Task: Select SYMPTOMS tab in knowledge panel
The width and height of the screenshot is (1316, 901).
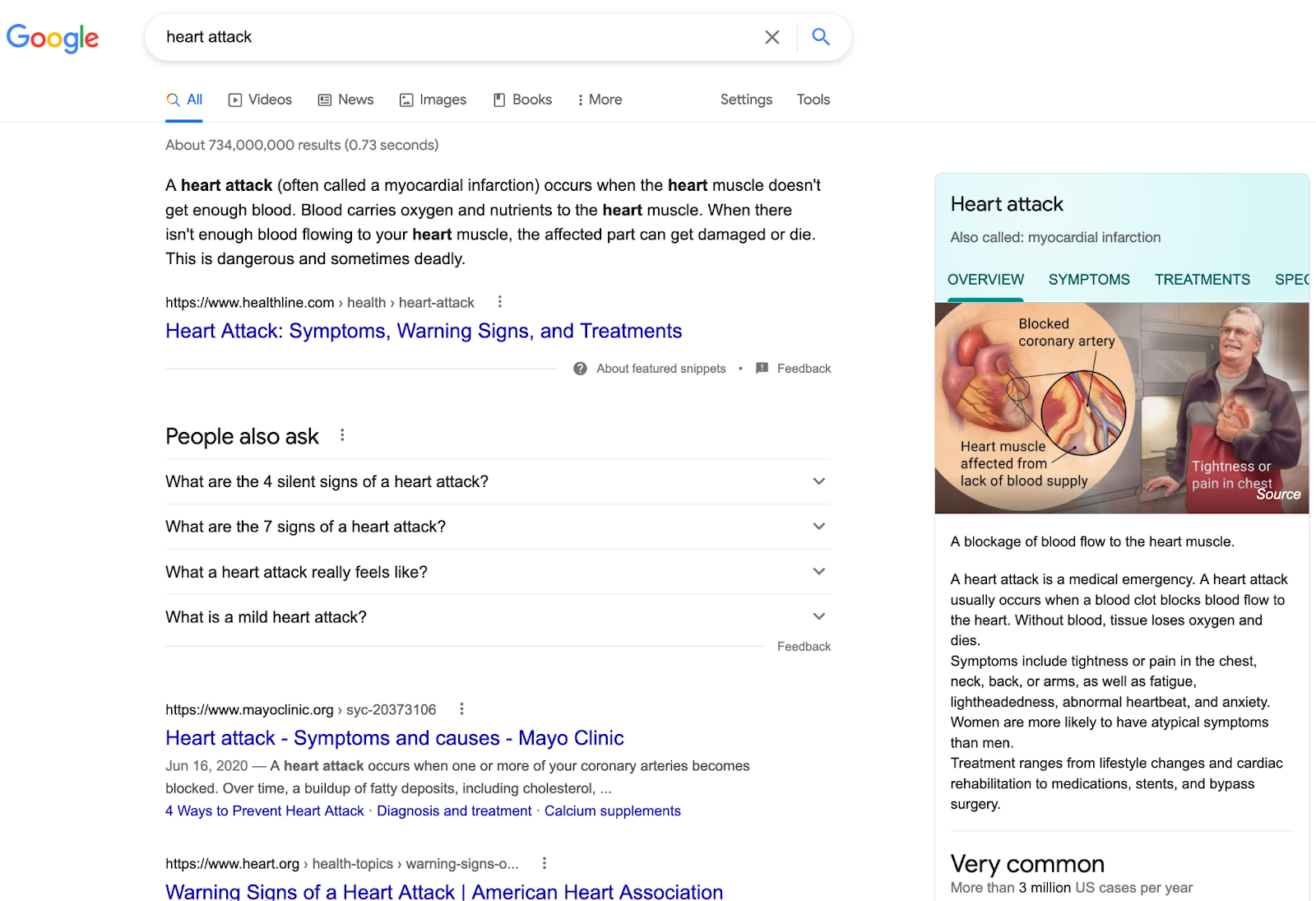Action: coord(1089,280)
